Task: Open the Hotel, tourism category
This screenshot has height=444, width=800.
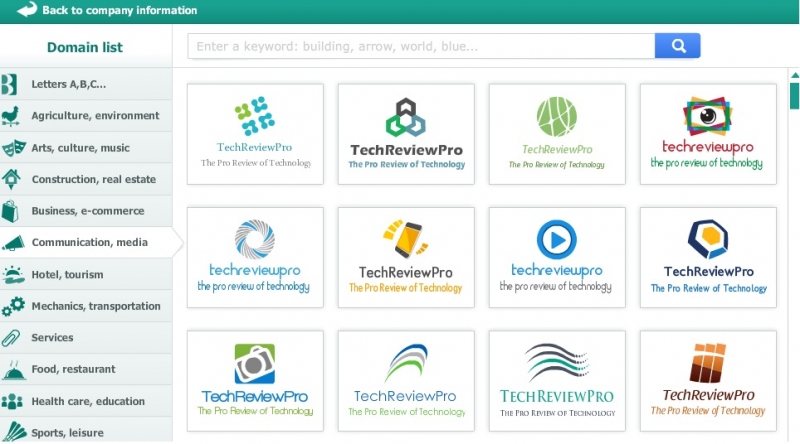Action: 67,275
